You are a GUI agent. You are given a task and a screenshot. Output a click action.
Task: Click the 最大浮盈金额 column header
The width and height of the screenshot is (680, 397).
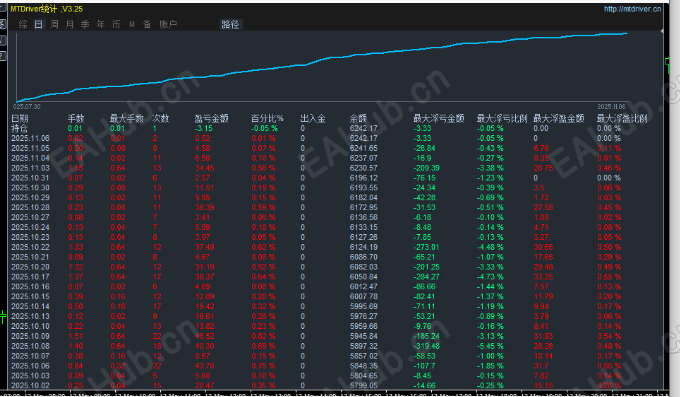[559, 118]
